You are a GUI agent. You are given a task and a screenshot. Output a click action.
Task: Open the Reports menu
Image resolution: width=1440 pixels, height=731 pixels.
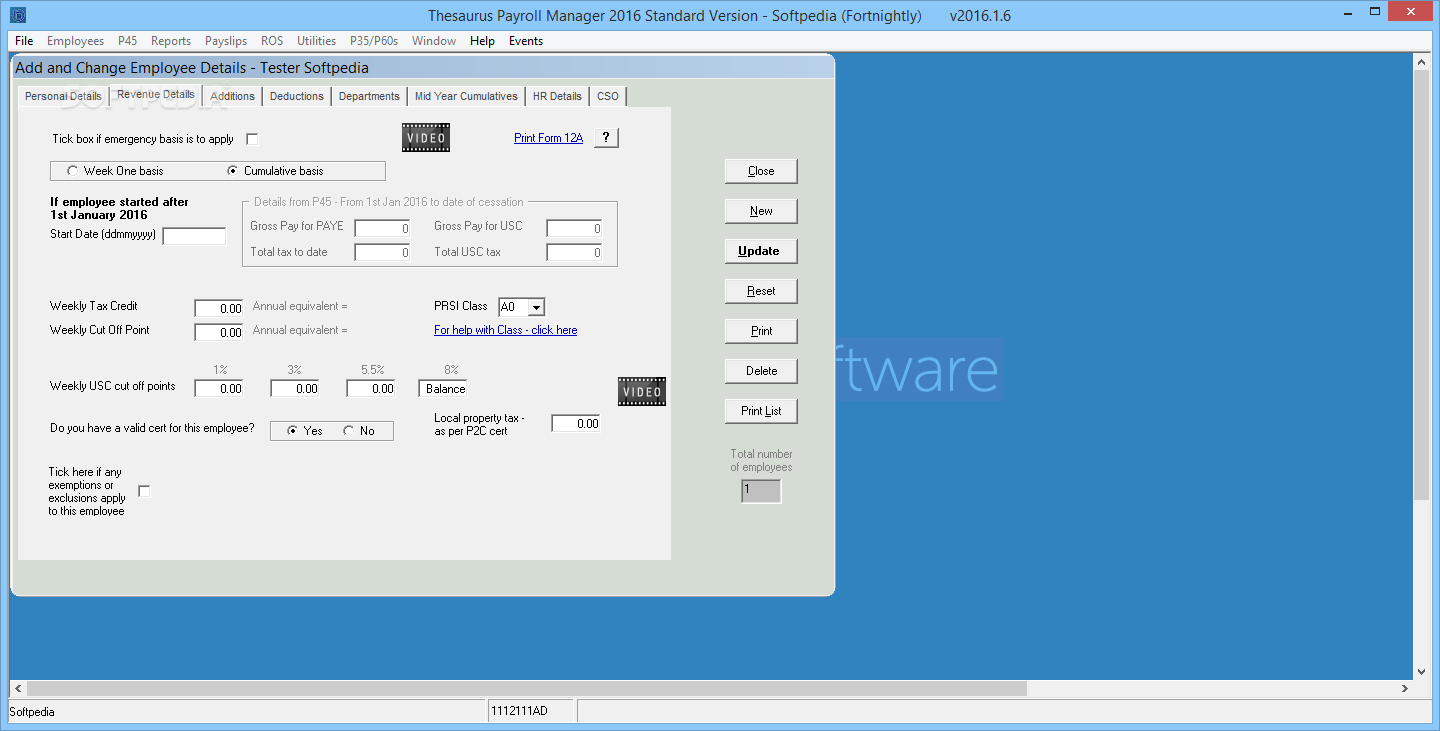[x=171, y=41]
